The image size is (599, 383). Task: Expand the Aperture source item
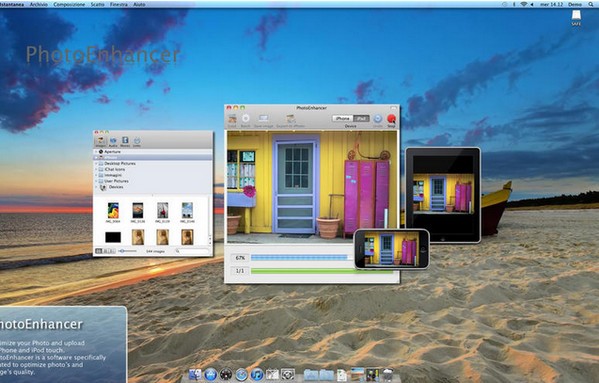pyautogui.click(x=96, y=152)
